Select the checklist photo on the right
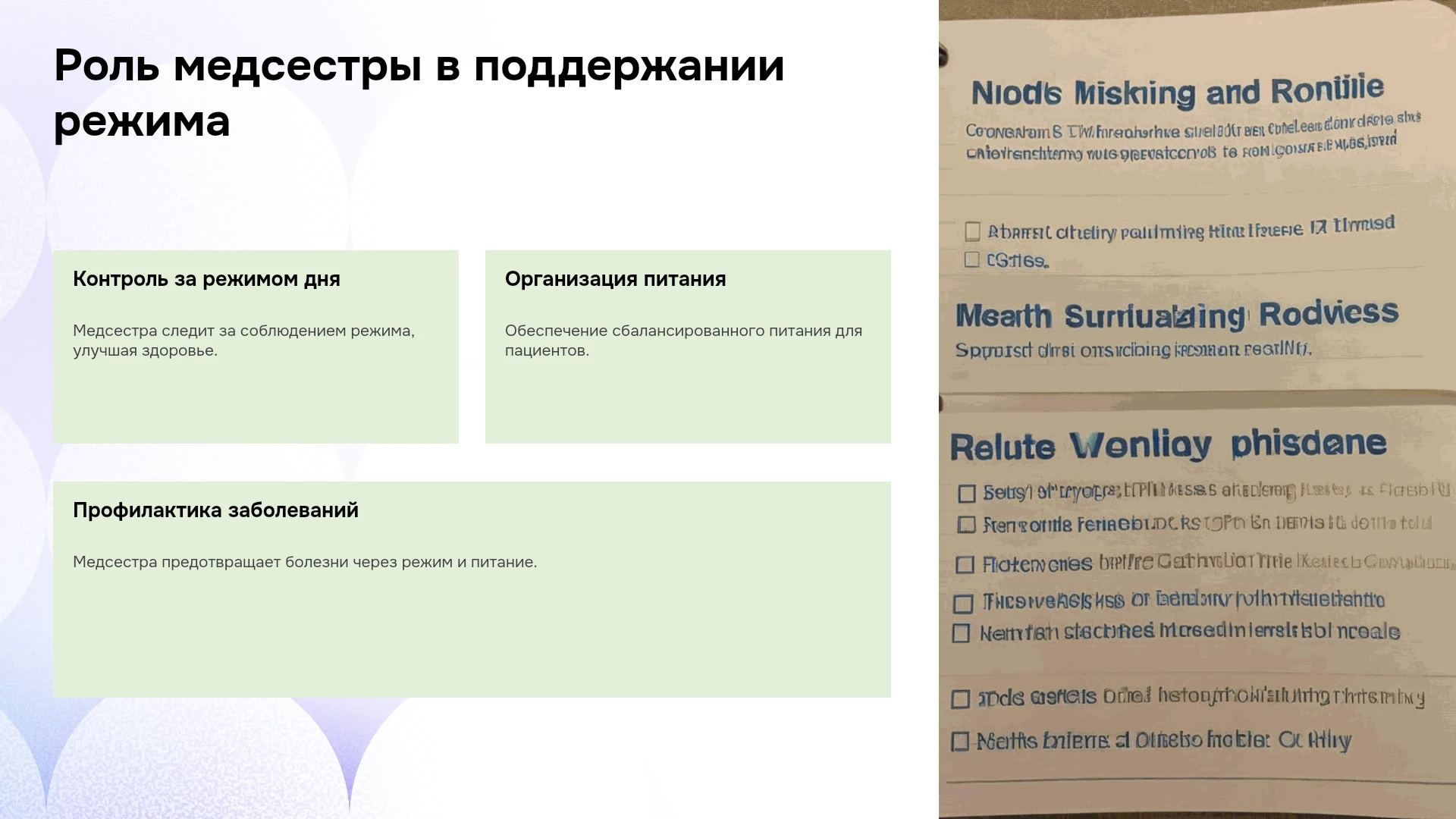Image resolution: width=1456 pixels, height=819 pixels. [x=1197, y=409]
